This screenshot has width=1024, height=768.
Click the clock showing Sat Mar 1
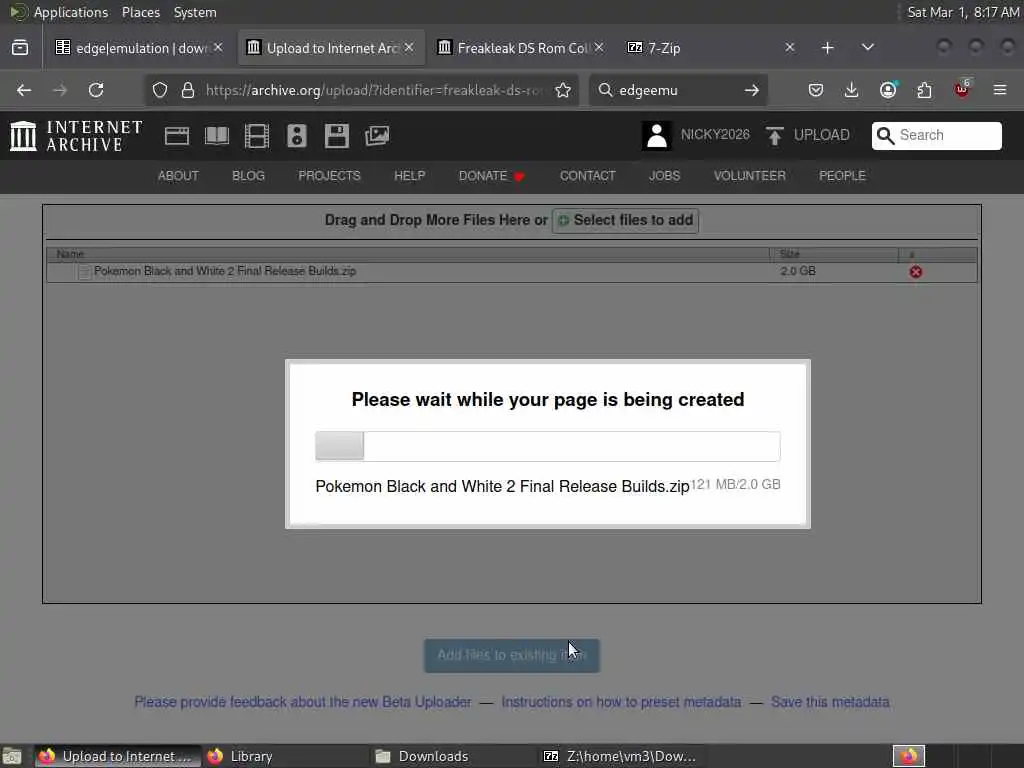[x=963, y=12]
